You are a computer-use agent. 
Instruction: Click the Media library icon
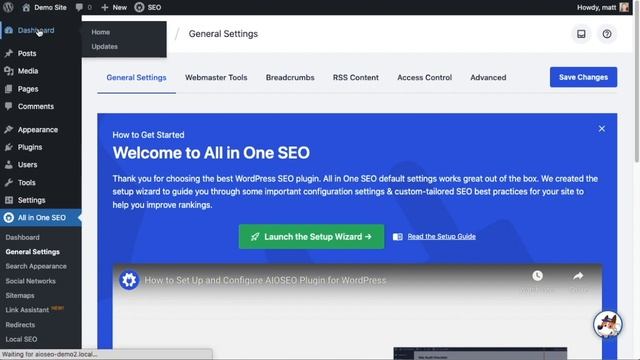point(9,71)
